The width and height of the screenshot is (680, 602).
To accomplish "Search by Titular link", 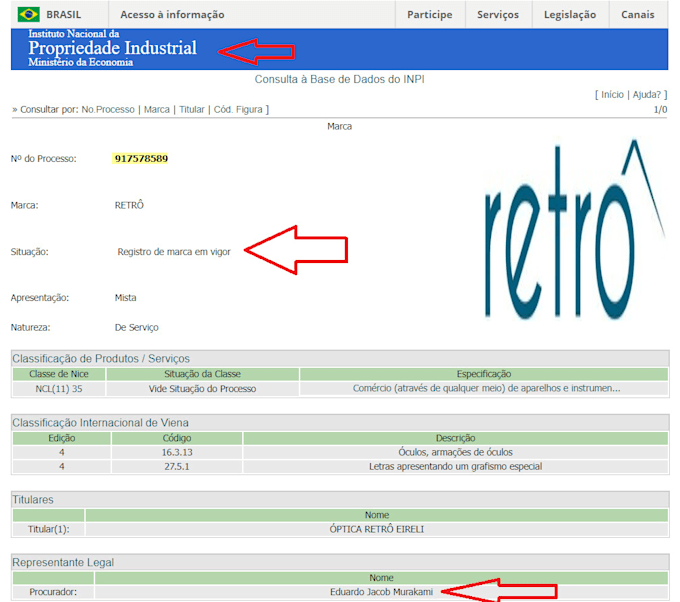I will coord(192,110).
